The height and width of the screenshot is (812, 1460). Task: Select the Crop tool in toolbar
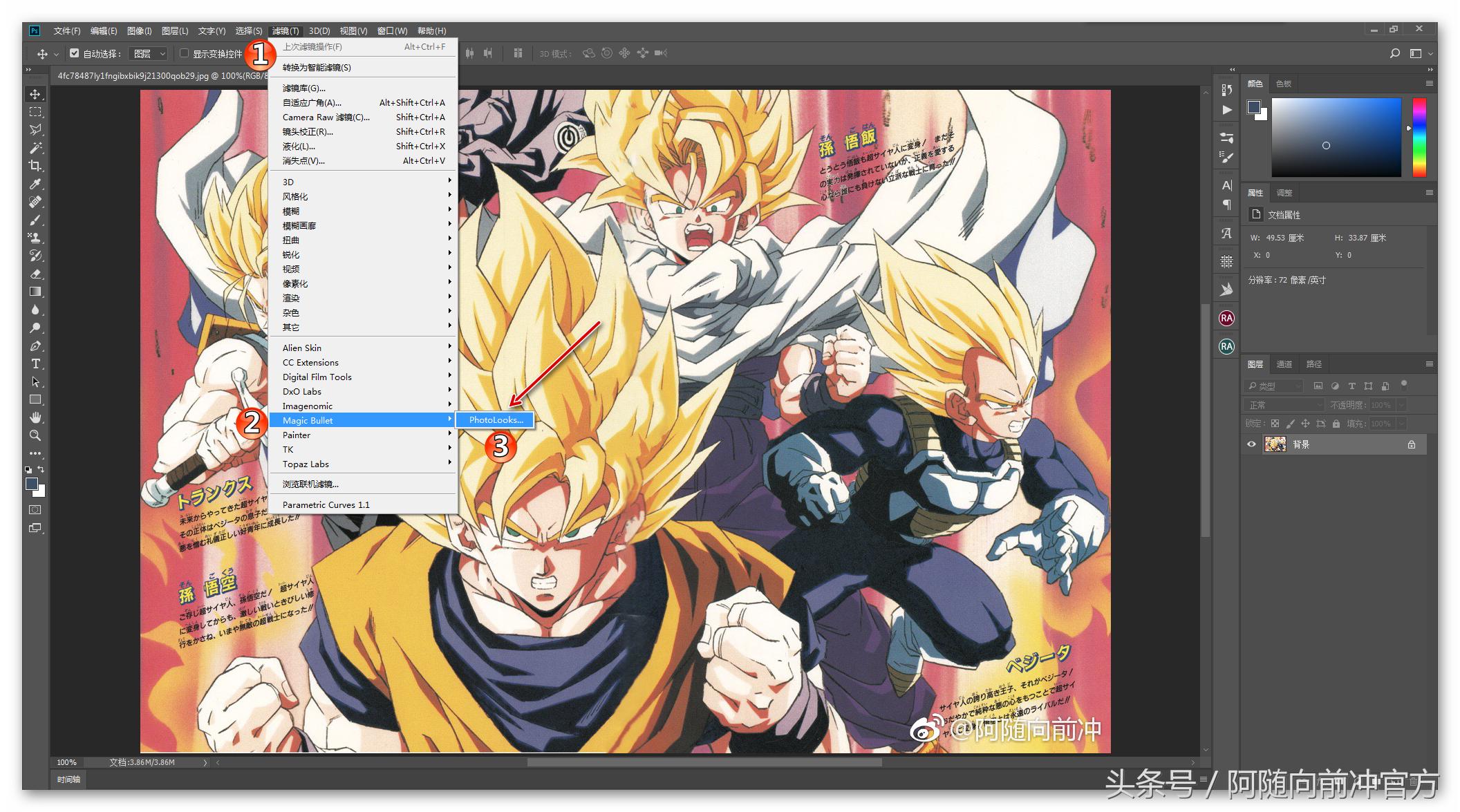(35, 166)
